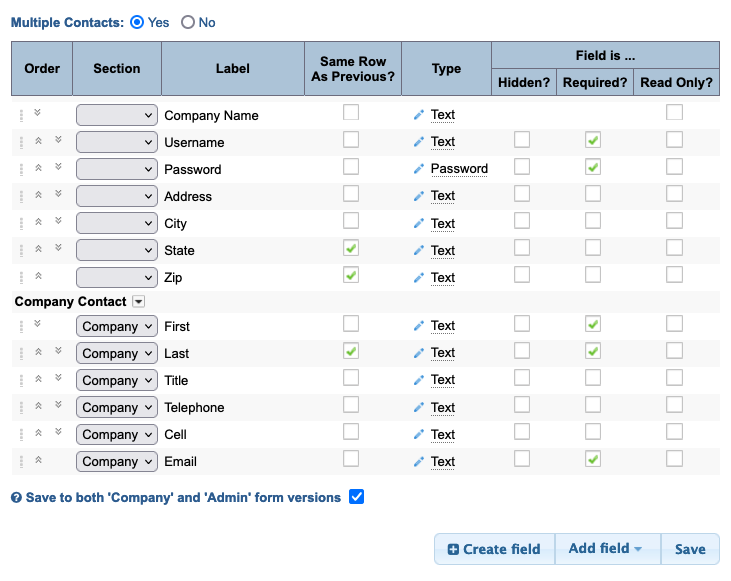Move Zip row up with arrow
731x581 pixels.
click(38, 277)
